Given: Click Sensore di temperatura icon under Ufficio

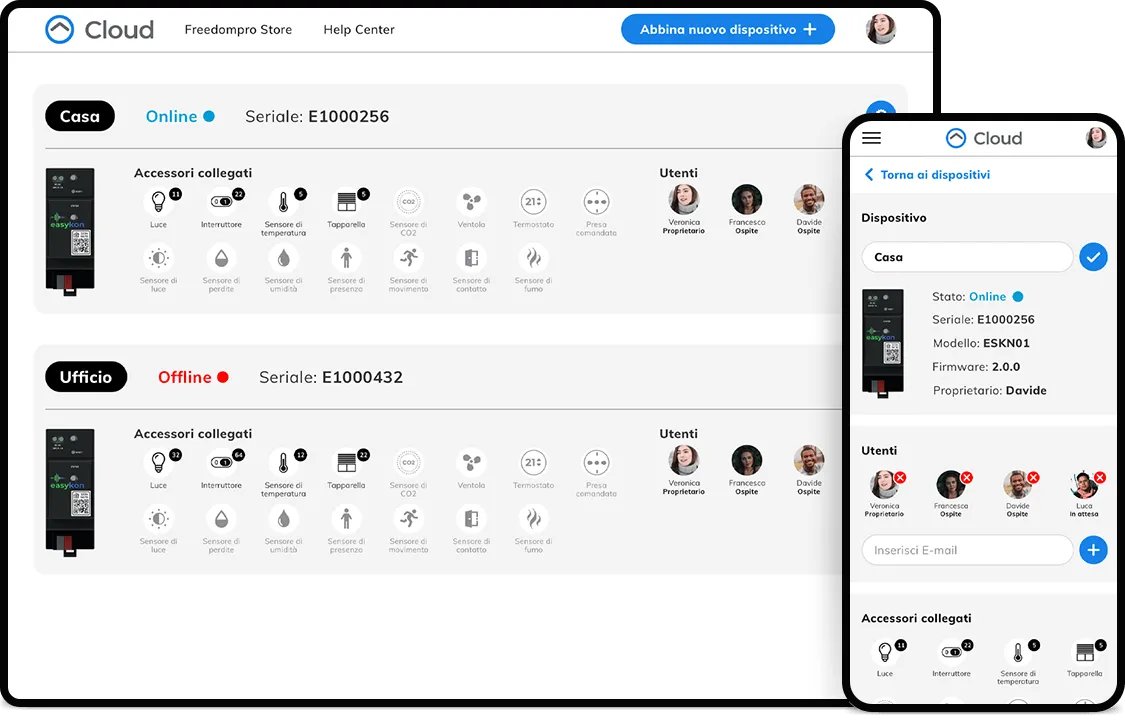Looking at the screenshot, I should click(283, 463).
